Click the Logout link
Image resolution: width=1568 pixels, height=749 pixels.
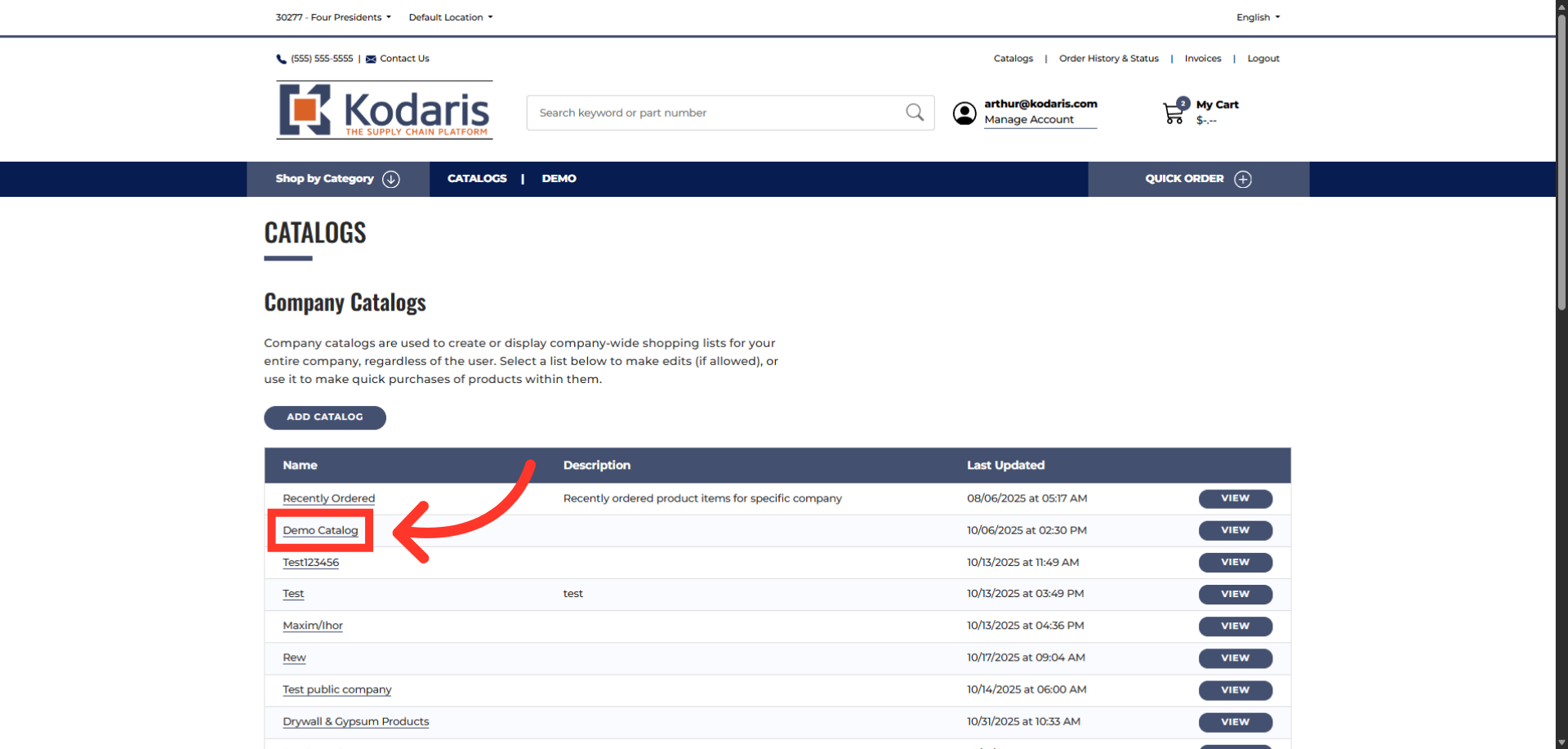coord(1263,59)
